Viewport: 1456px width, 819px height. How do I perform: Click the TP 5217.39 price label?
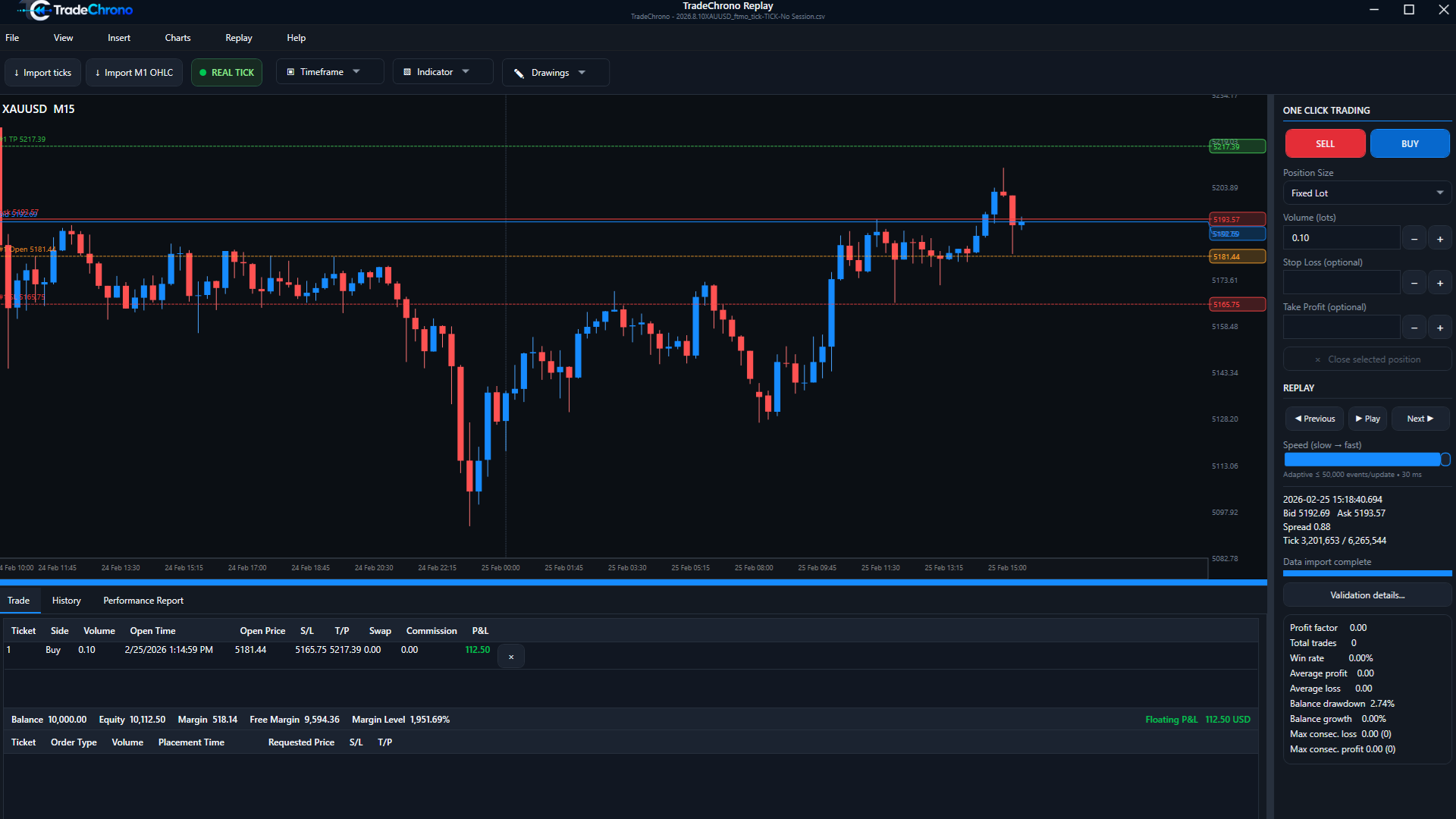tap(1237, 146)
